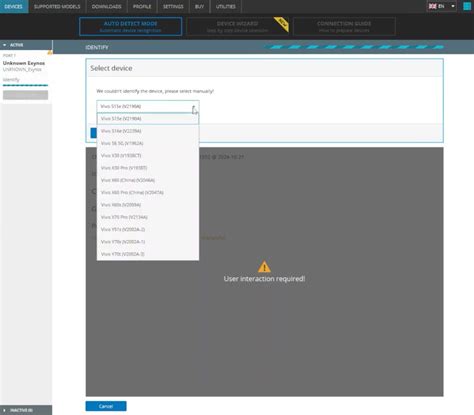Select Vivo X30 Pro option
The width and height of the screenshot is (474, 415).
(x=148, y=168)
